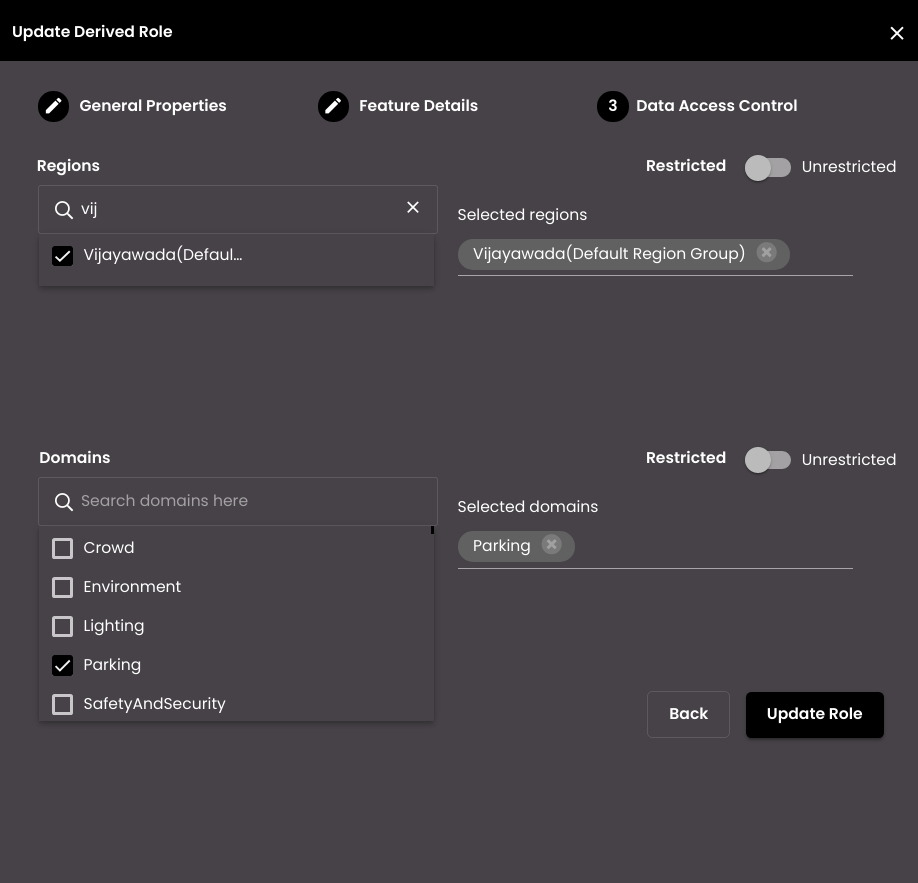918x883 pixels.
Task: Click the SafetyAndSecurity domain label
Action: pyautogui.click(x=155, y=704)
